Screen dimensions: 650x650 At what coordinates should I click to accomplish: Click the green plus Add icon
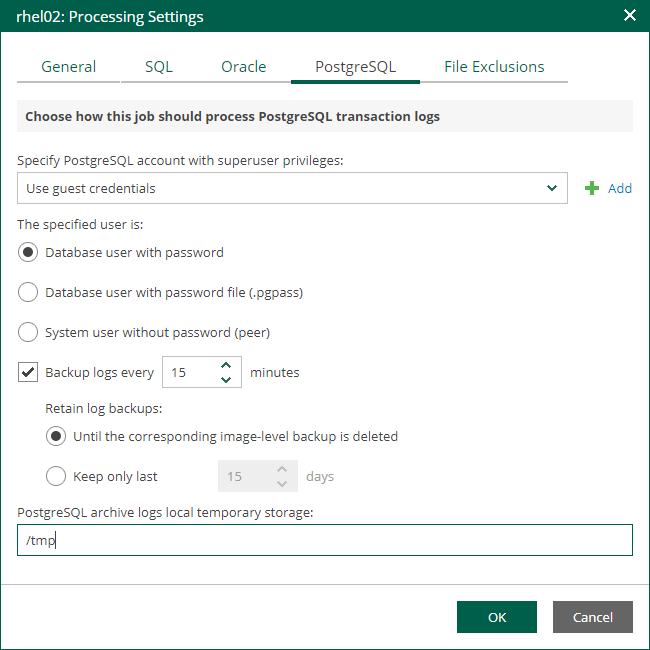click(x=592, y=188)
